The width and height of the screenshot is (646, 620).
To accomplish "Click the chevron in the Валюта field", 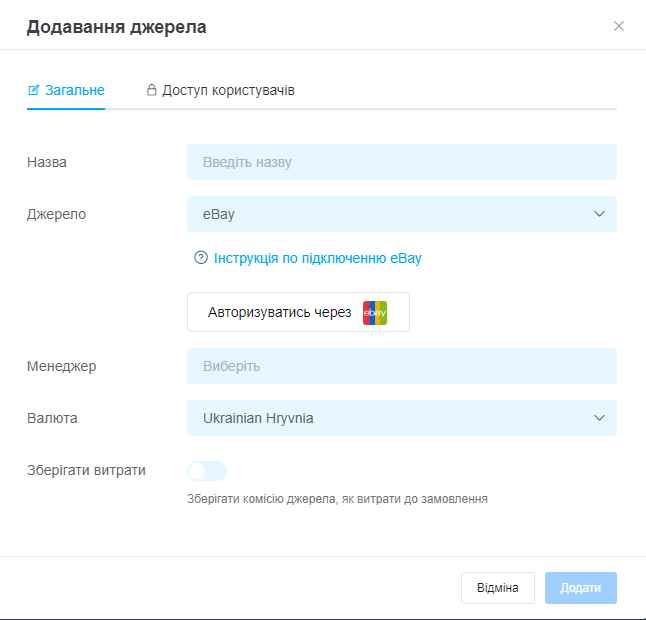I will 600,418.
